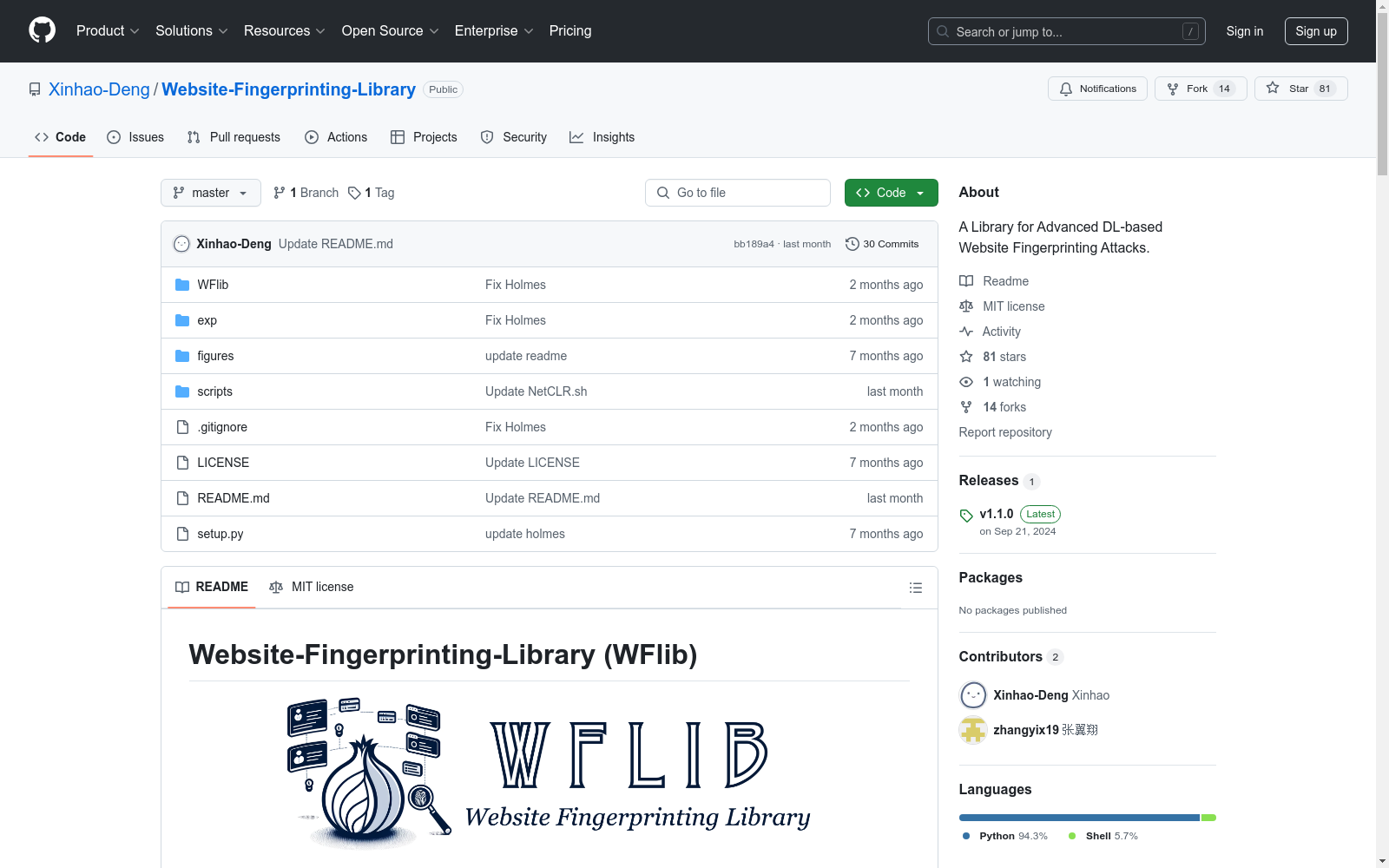Open the .gitignore file icon
This screenshot has width=1389, height=868.
tap(182, 427)
